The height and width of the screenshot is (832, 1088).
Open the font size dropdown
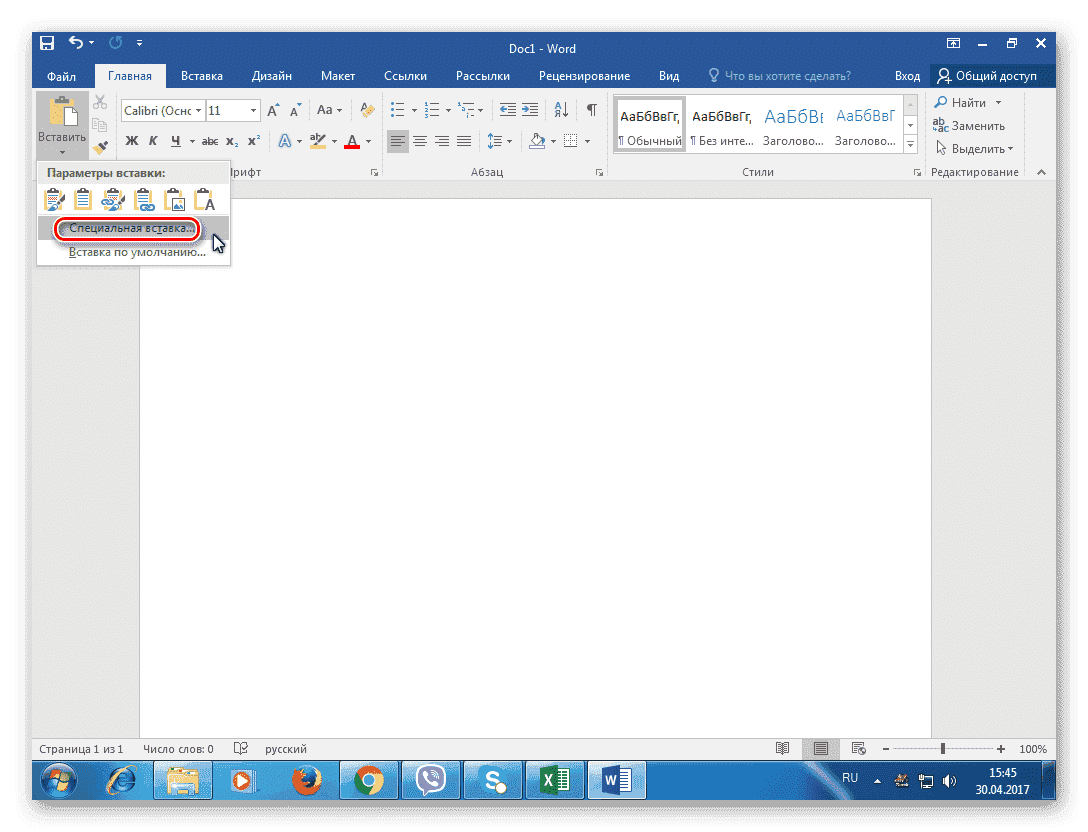(x=253, y=110)
